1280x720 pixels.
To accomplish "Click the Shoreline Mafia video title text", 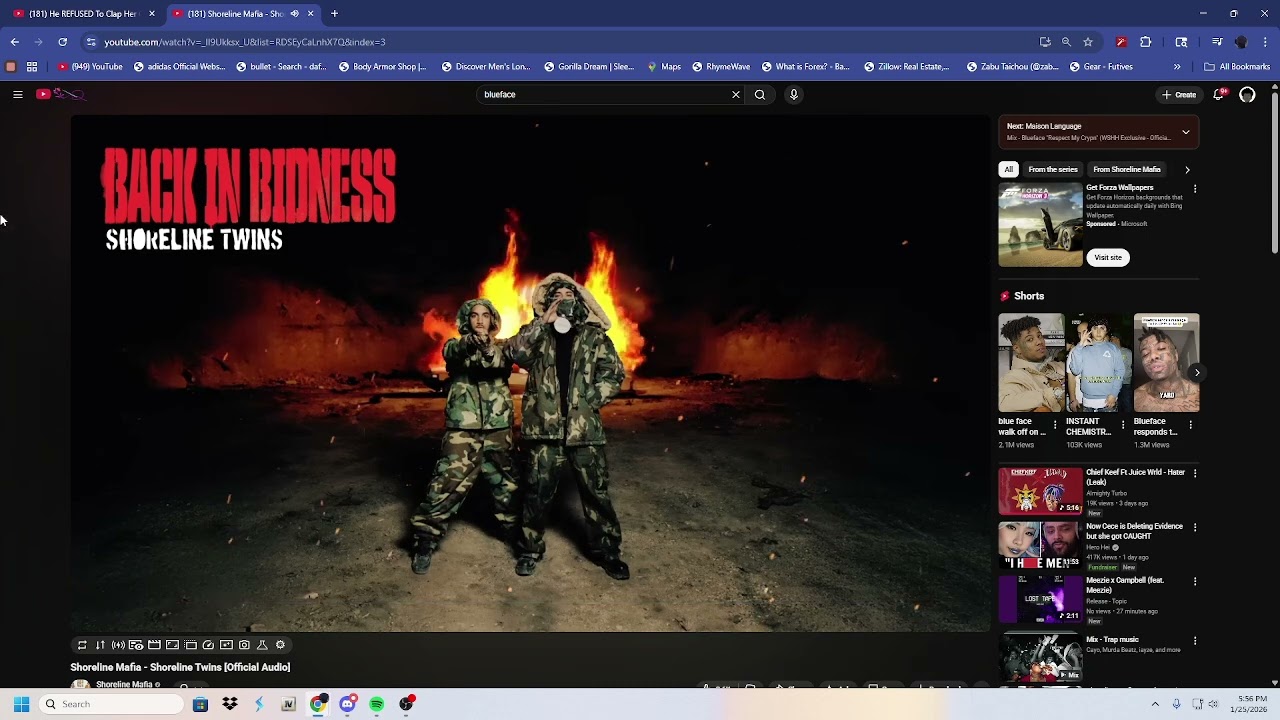I will 180,667.
